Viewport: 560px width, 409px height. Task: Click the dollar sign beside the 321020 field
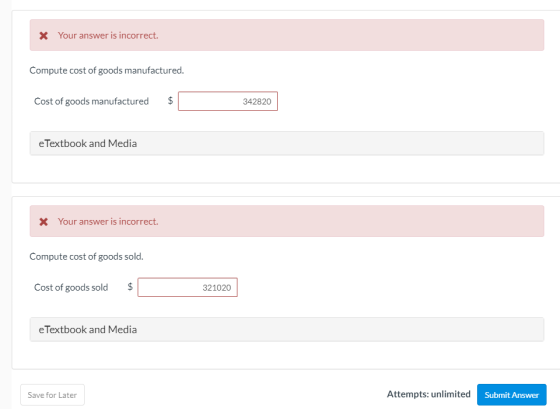coord(130,286)
